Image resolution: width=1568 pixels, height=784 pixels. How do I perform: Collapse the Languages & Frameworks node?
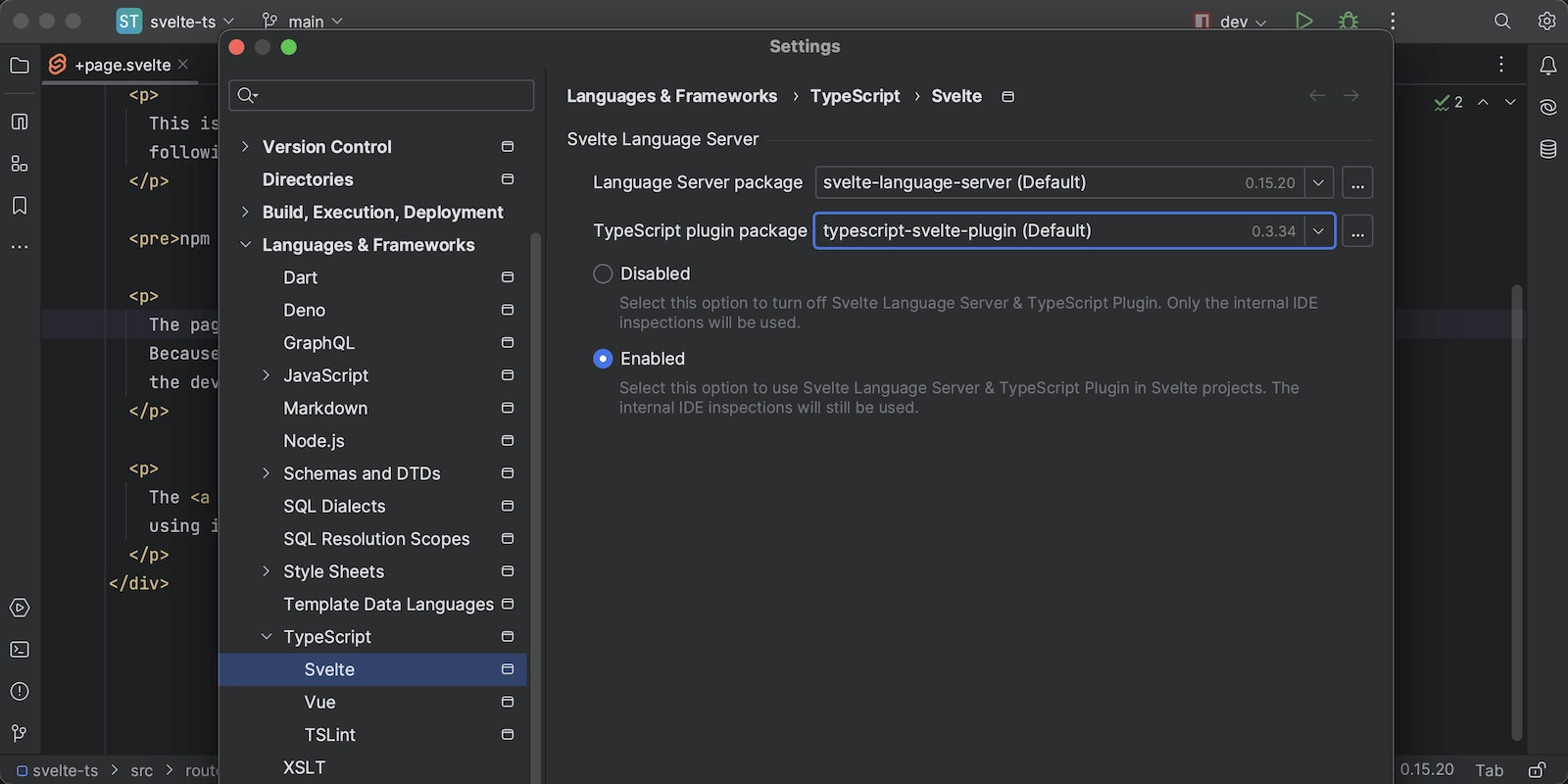click(x=245, y=245)
